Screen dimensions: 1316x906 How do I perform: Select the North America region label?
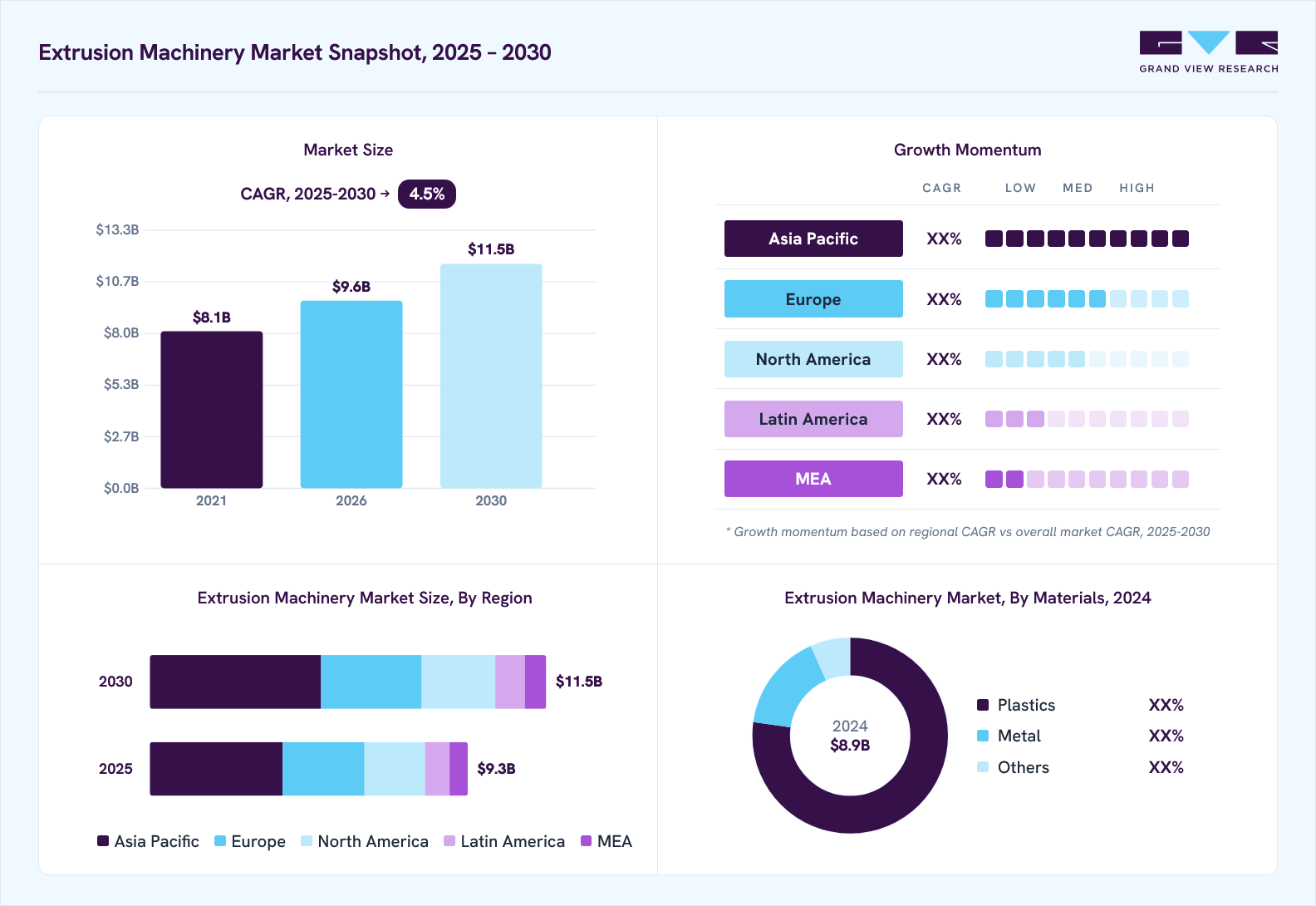(813, 359)
